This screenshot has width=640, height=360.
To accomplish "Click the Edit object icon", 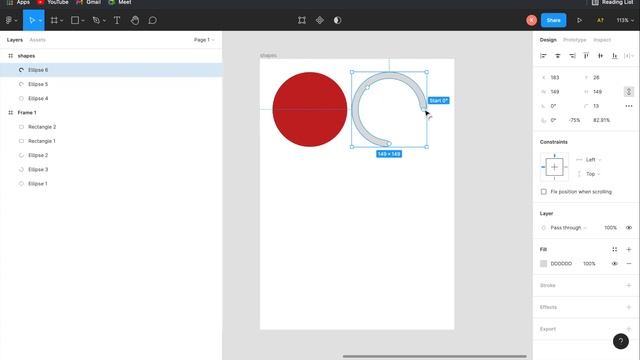I will tap(302, 20).
